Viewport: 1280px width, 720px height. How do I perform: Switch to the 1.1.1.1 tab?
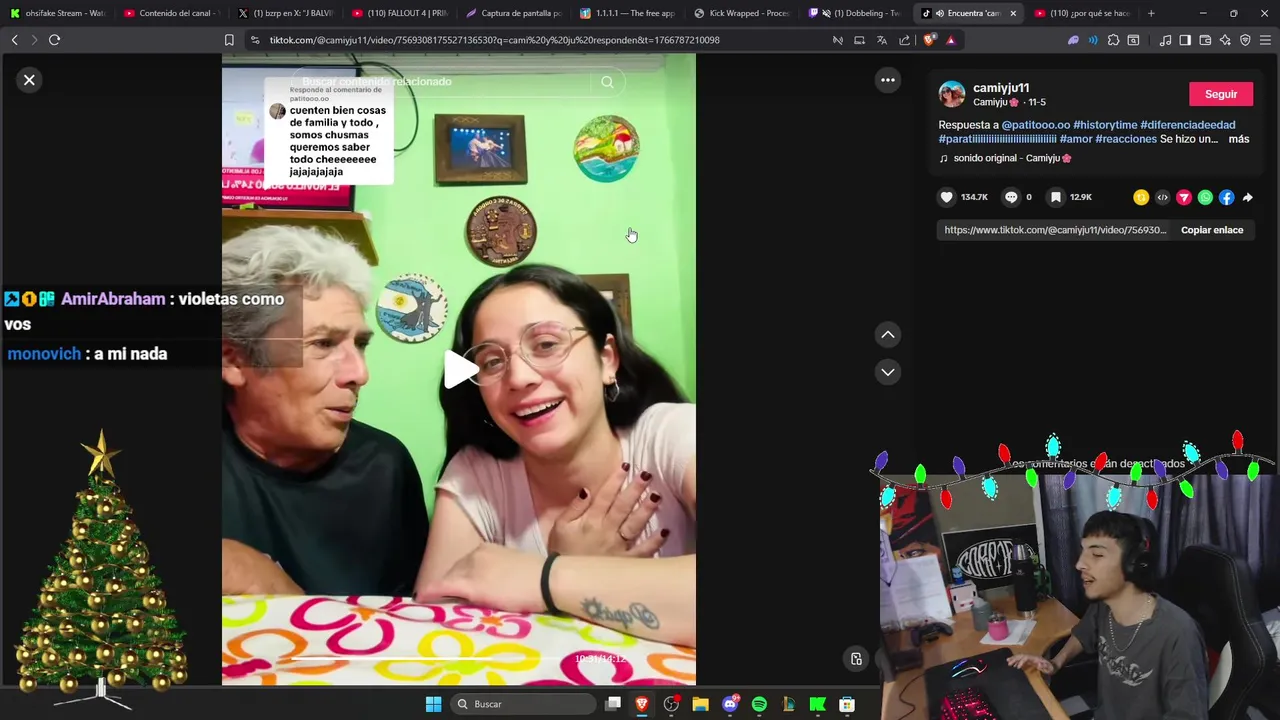[627, 13]
